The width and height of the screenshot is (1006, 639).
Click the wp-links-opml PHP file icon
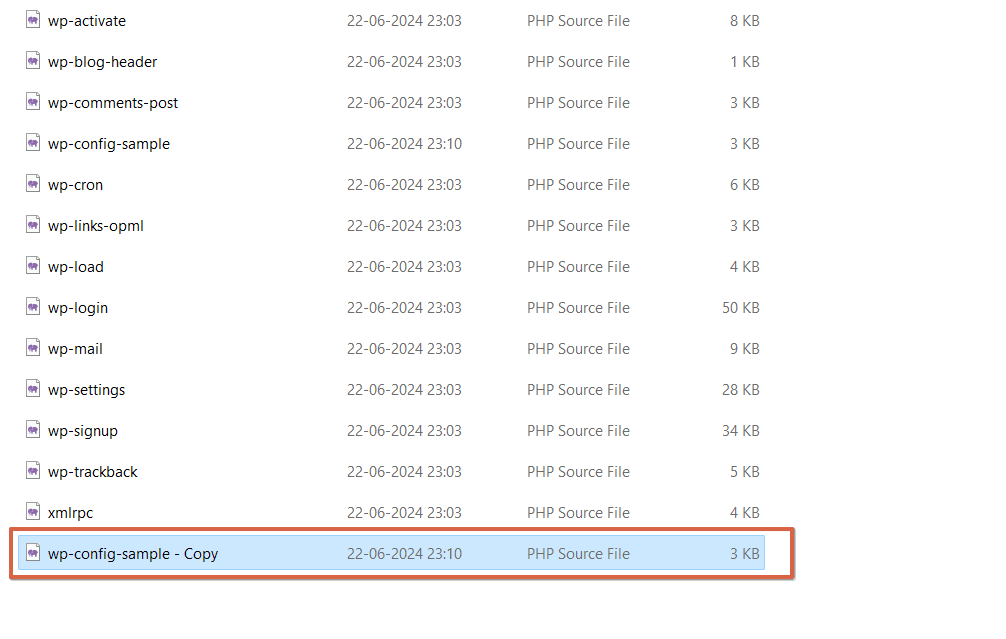pyautogui.click(x=33, y=225)
